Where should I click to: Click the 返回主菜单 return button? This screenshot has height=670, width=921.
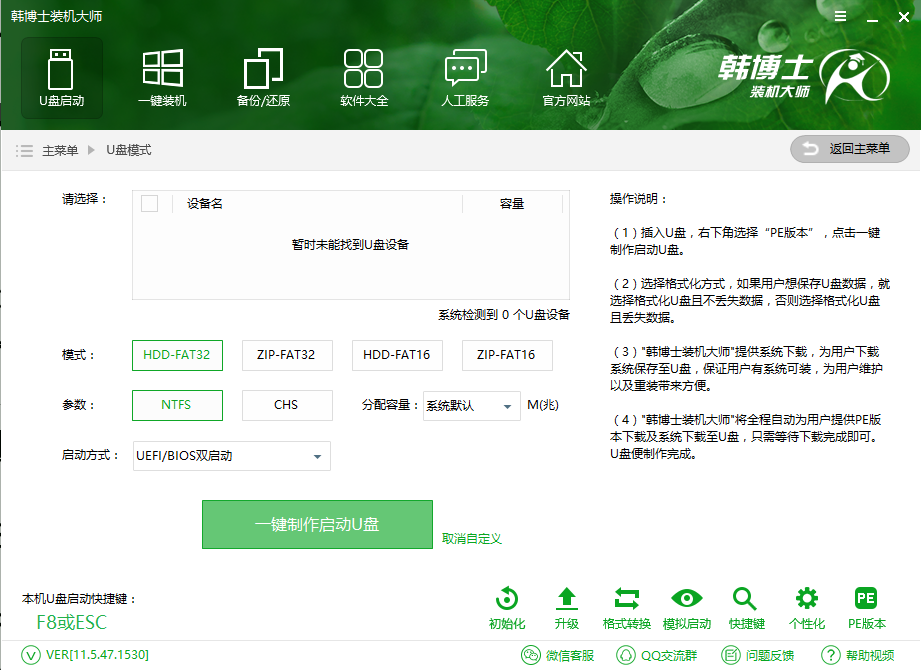coord(849,148)
